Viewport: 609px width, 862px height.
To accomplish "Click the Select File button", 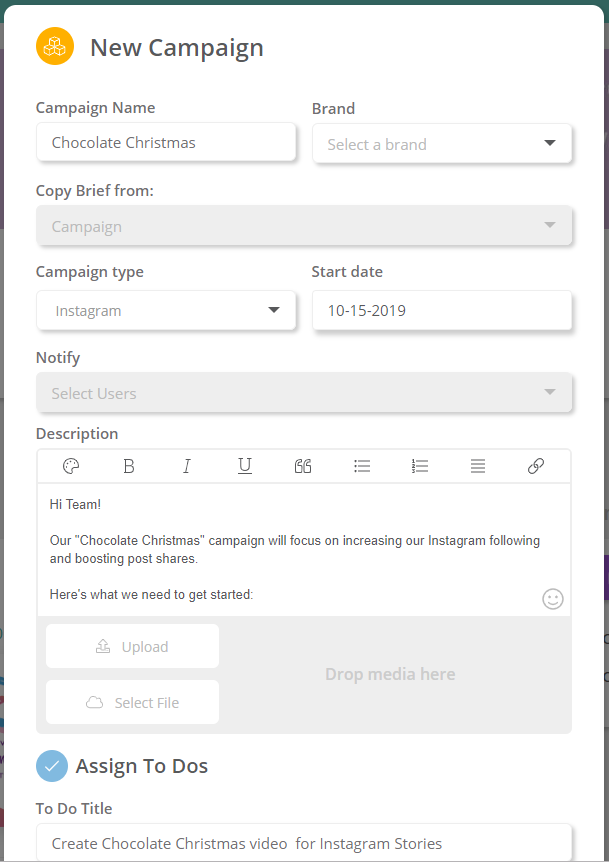I will (132, 702).
